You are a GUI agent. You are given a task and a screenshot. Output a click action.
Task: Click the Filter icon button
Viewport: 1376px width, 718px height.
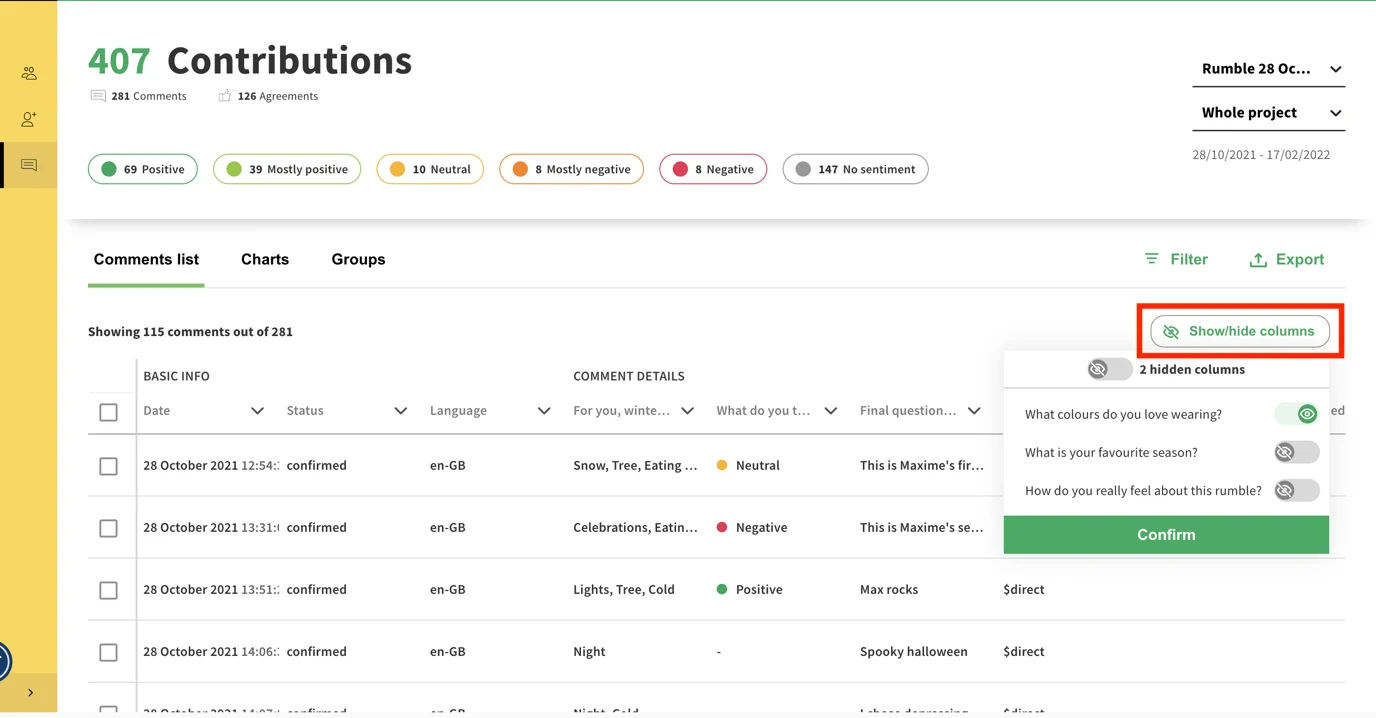coord(1151,259)
